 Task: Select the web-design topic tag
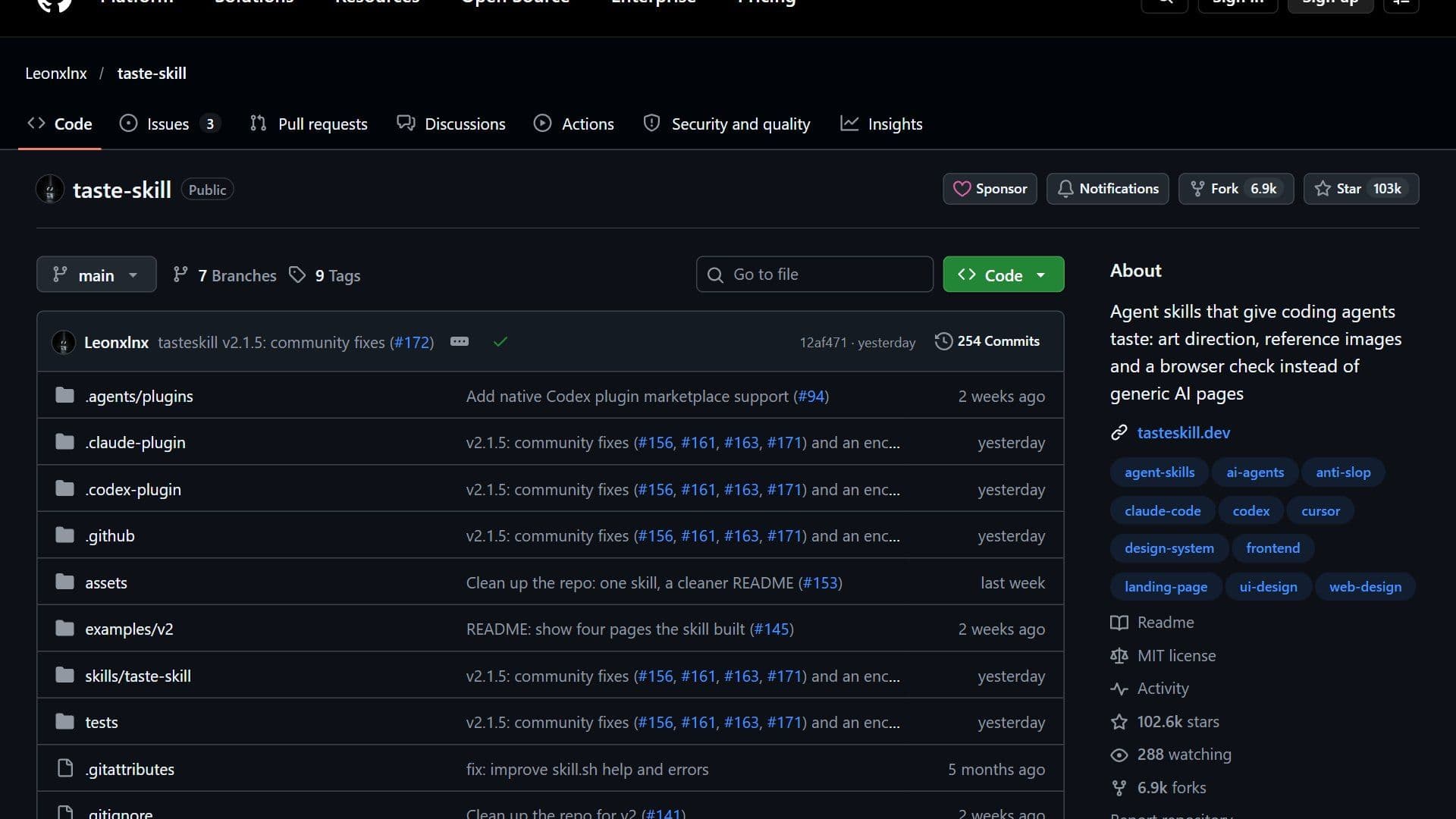(1365, 586)
